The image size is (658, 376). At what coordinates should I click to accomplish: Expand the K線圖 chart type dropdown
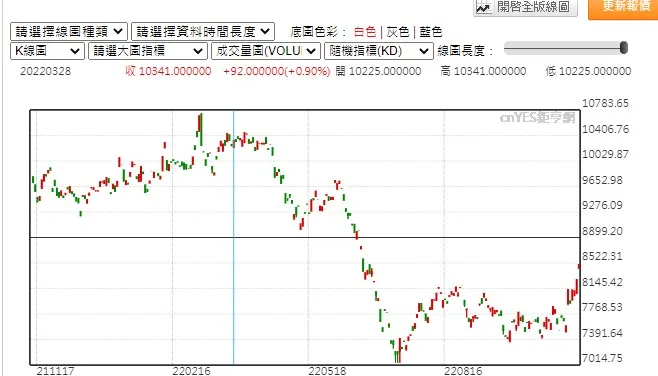[47, 51]
